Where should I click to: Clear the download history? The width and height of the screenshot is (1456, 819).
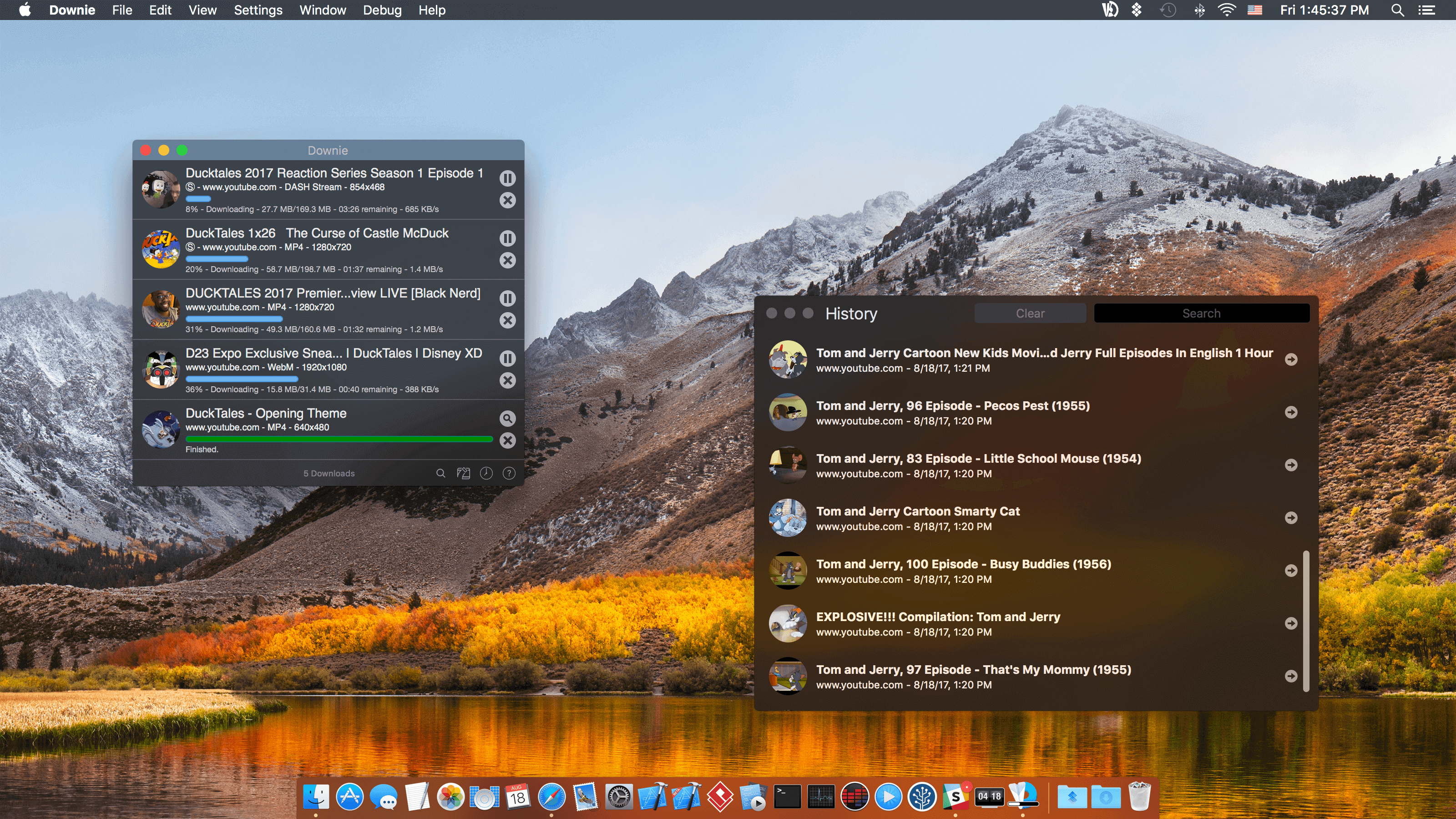tap(1030, 313)
